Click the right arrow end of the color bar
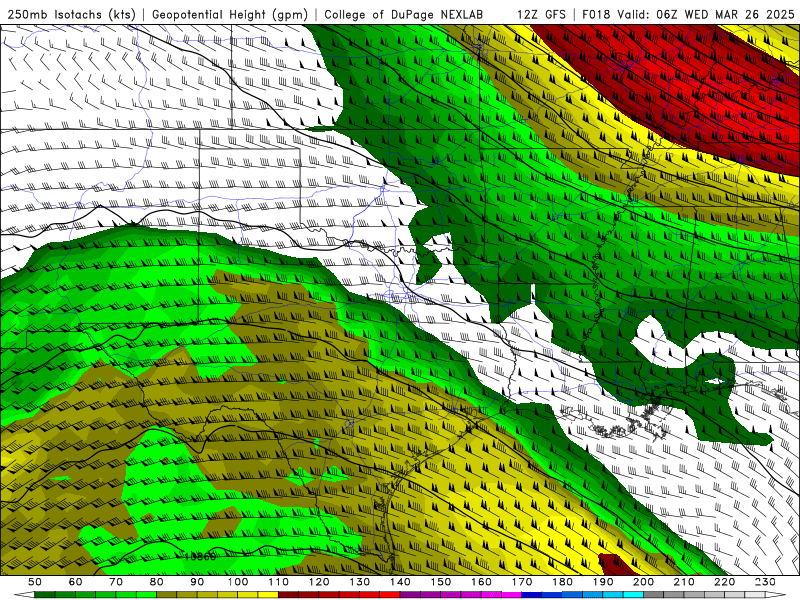The width and height of the screenshot is (800, 600). [776, 595]
